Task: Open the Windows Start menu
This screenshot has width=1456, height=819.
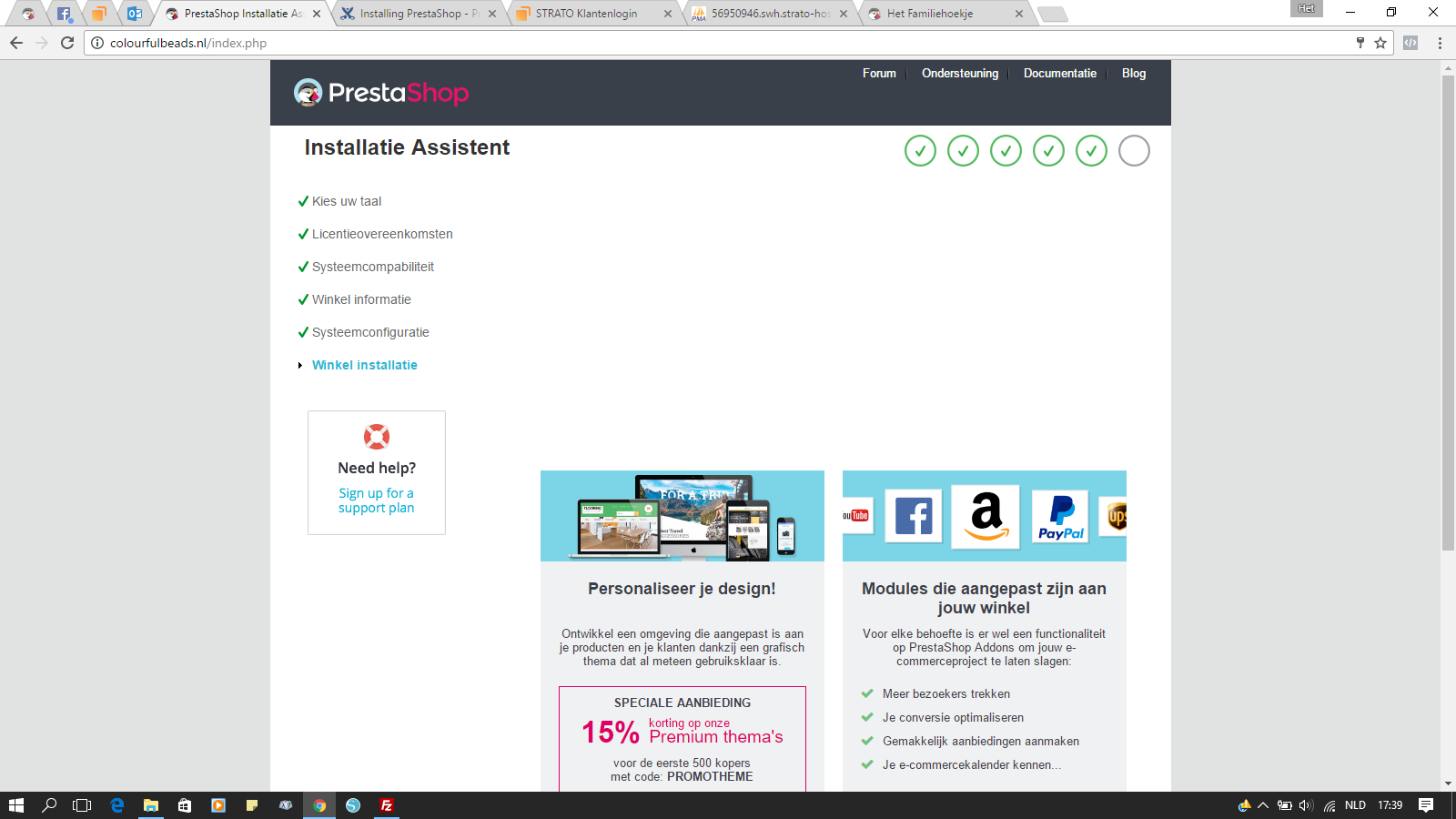Action: (16, 805)
